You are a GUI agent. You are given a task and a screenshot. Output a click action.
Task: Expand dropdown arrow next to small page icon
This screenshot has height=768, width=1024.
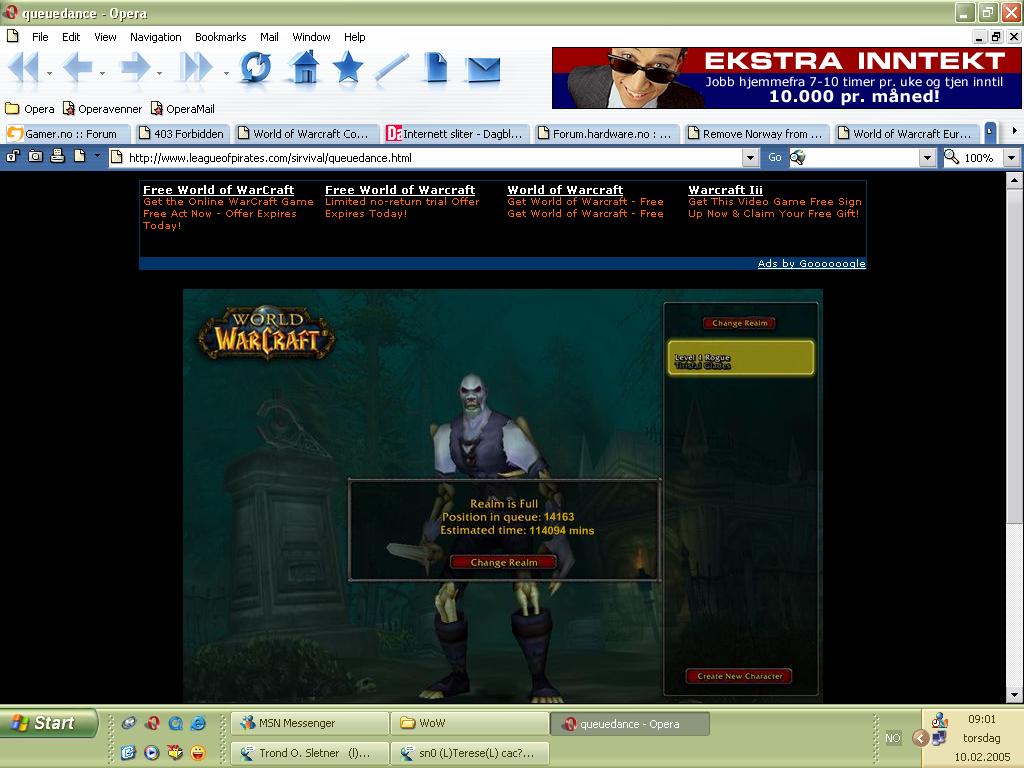pos(97,155)
